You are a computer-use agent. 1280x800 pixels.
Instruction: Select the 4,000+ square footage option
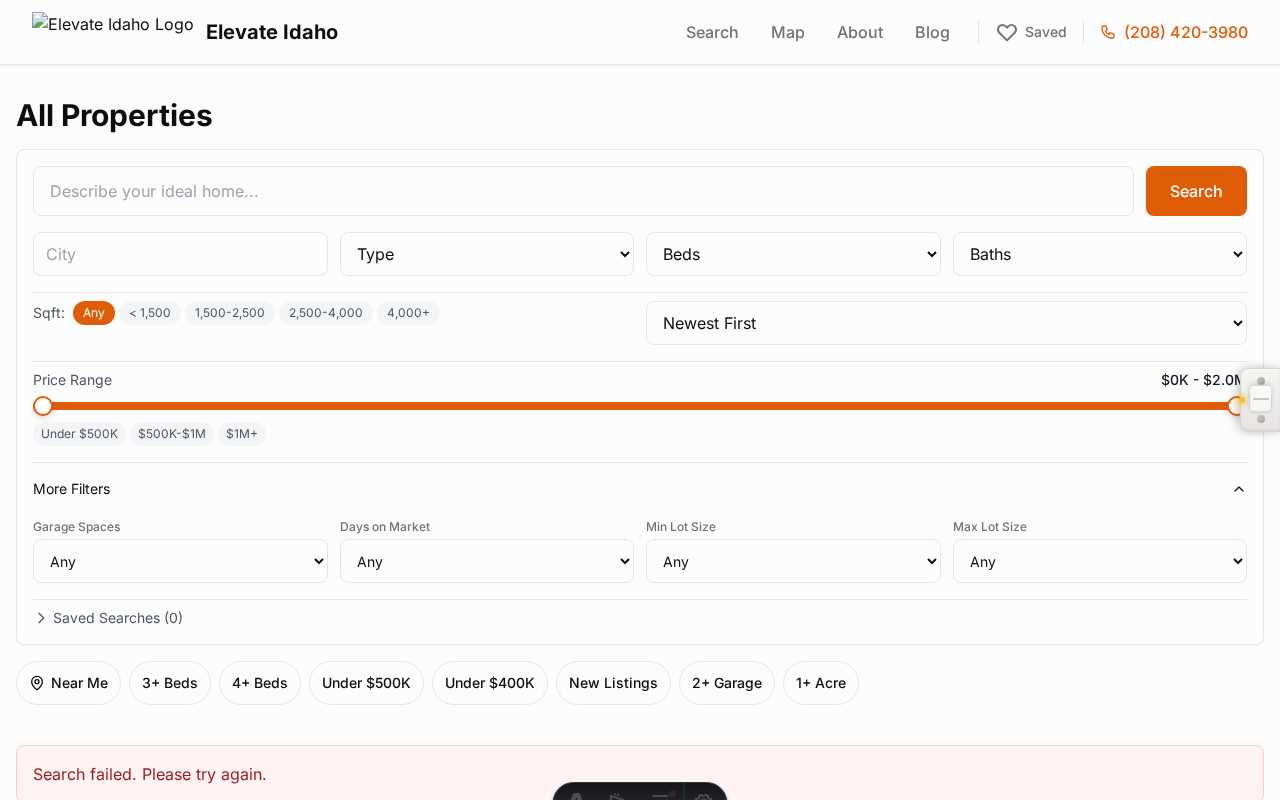(408, 313)
